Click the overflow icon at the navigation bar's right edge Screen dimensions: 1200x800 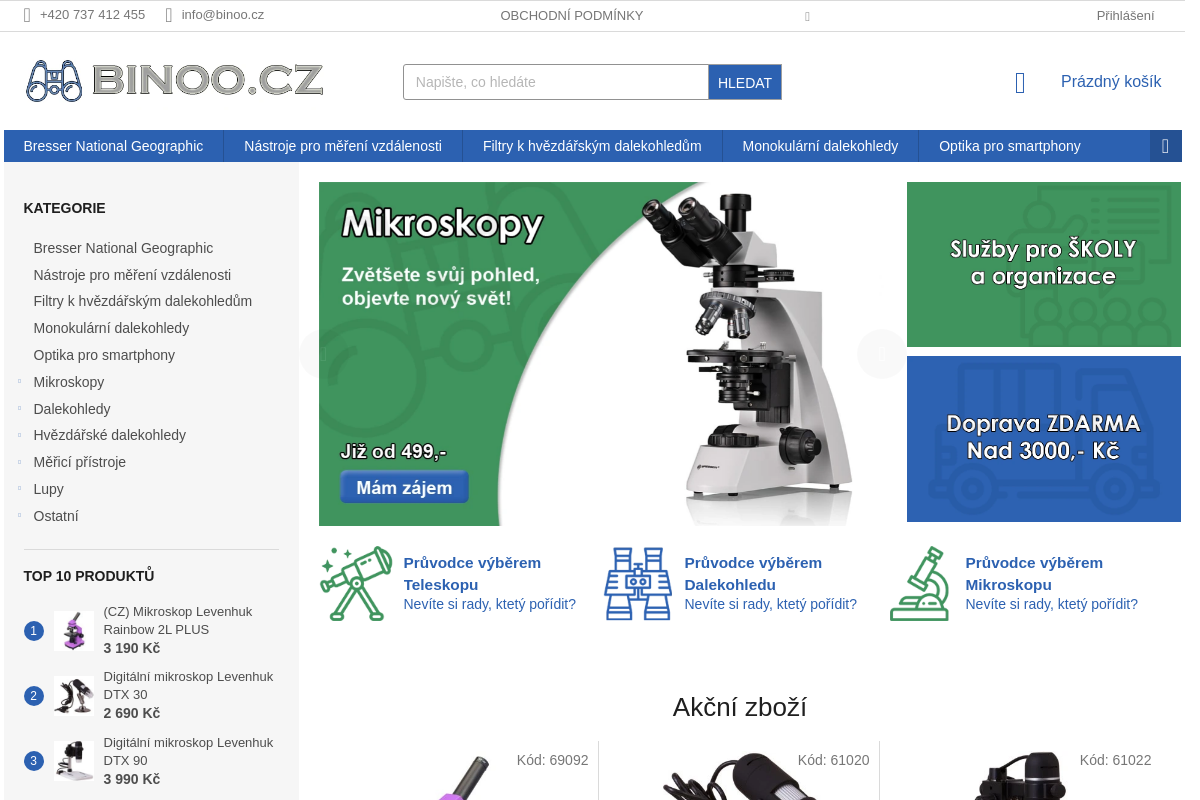1165,146
